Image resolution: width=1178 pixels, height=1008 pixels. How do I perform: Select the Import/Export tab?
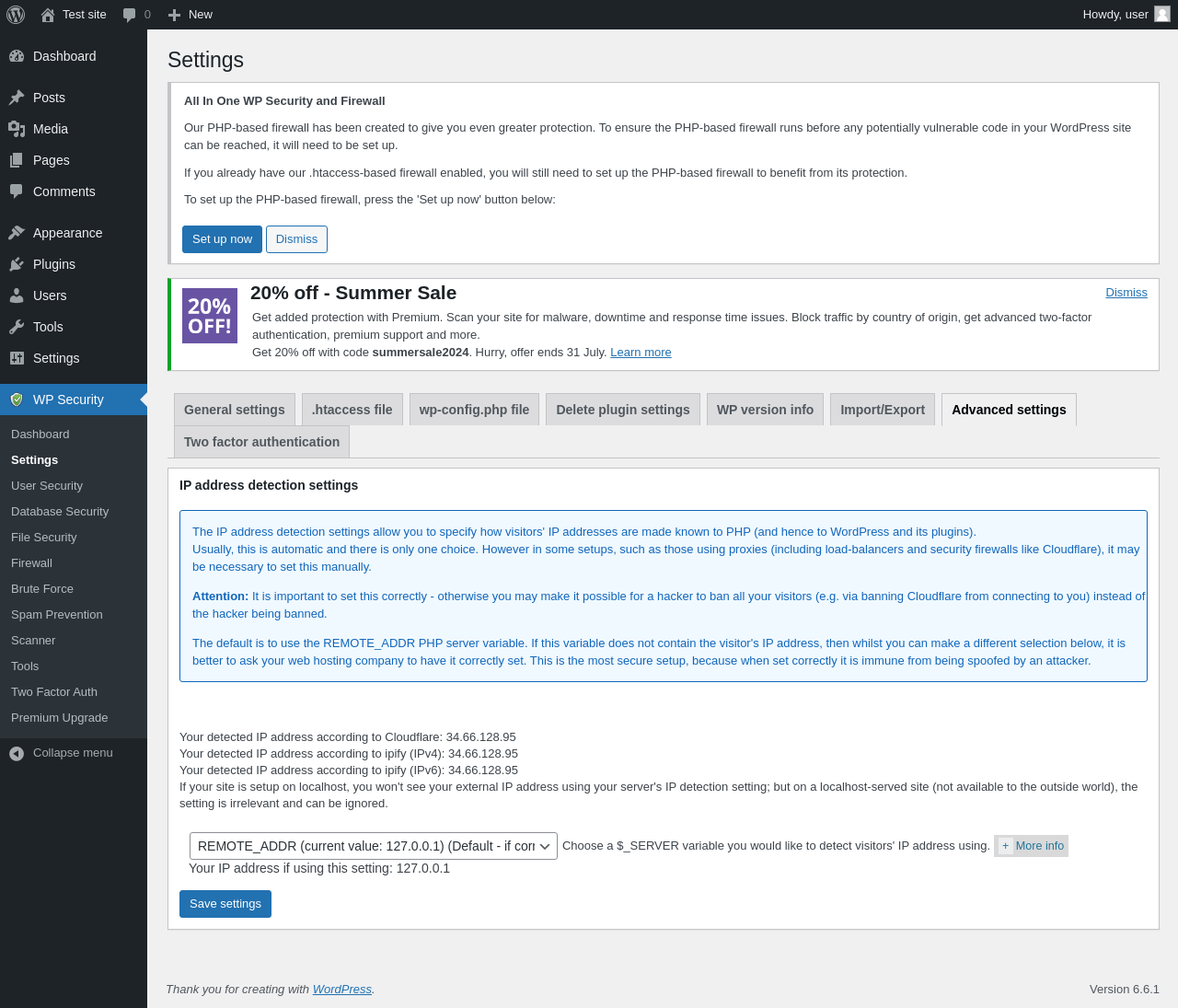pyautogui.click(x=882, y=410)
